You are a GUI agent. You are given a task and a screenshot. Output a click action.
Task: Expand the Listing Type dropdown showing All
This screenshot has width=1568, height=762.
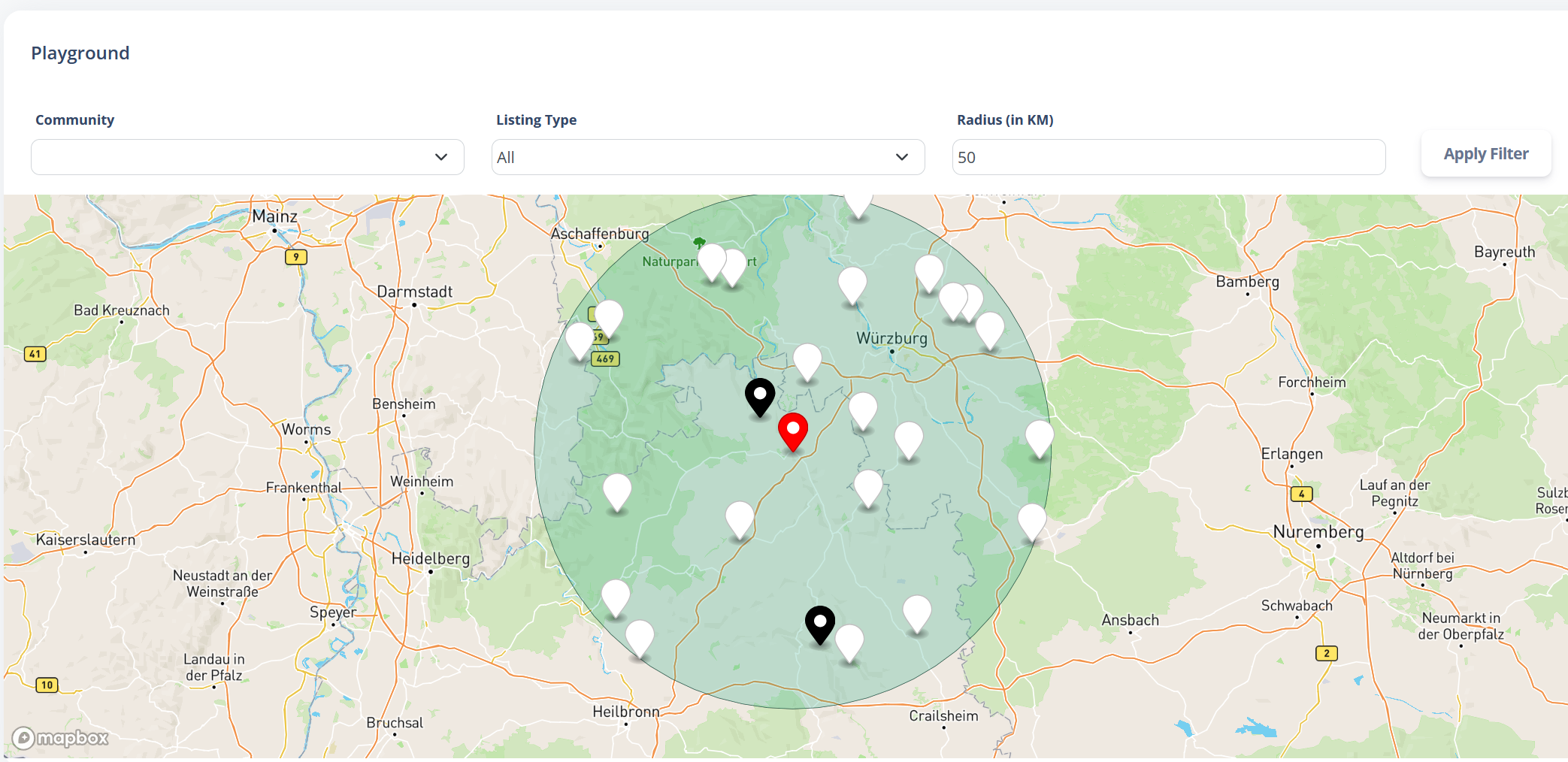click(707, 157)
